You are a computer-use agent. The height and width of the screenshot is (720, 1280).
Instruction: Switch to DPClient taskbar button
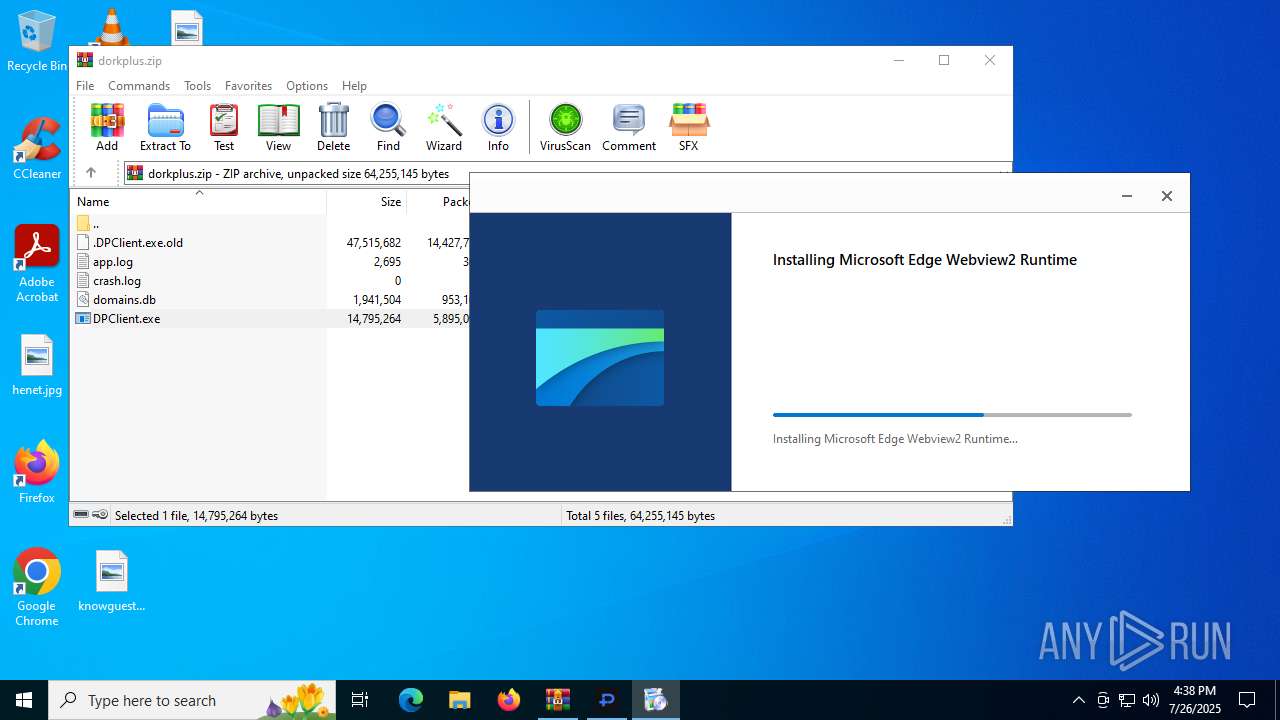click(606, 700)
